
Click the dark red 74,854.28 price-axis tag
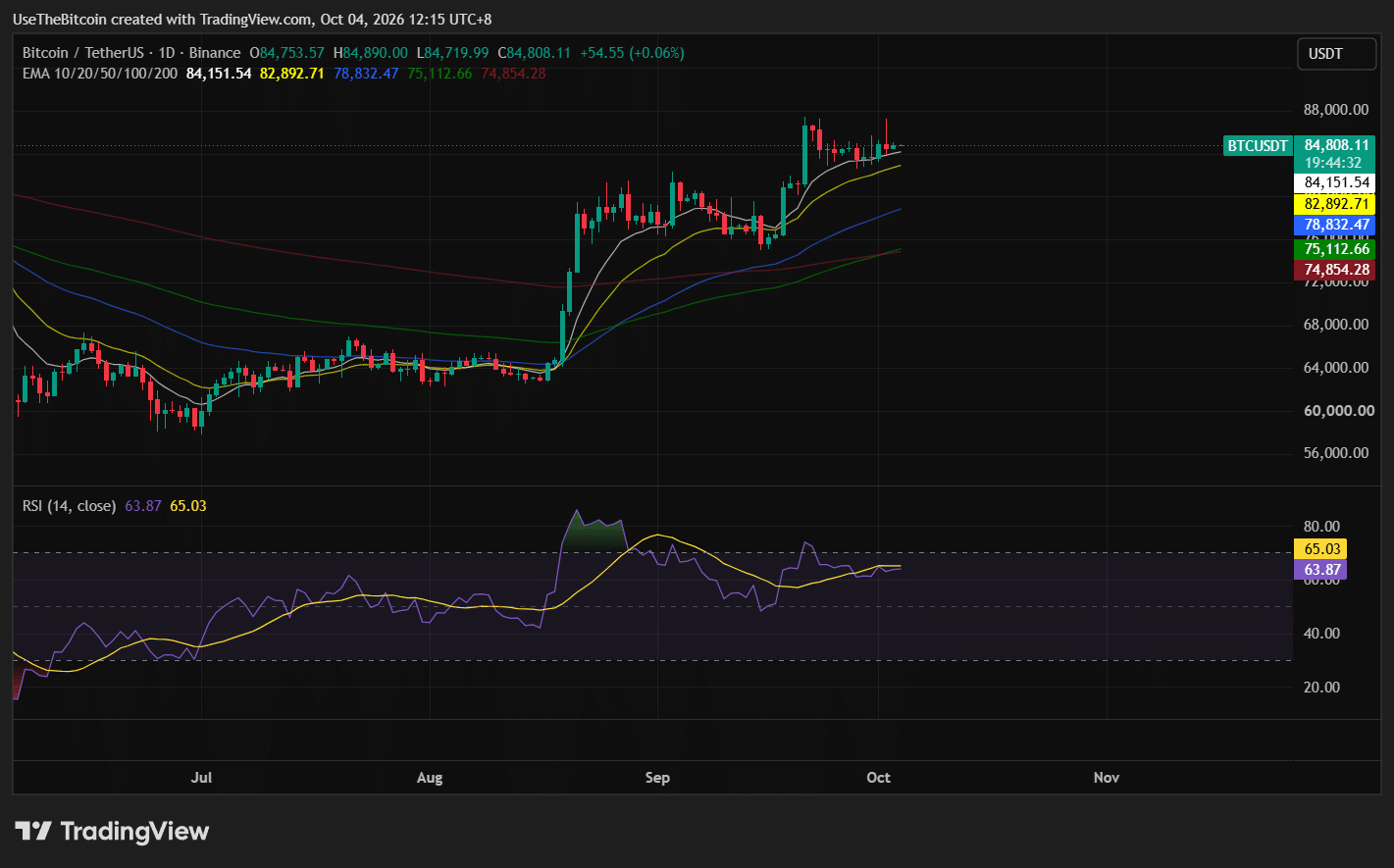pyautogui.click(x=1336, y=270)
